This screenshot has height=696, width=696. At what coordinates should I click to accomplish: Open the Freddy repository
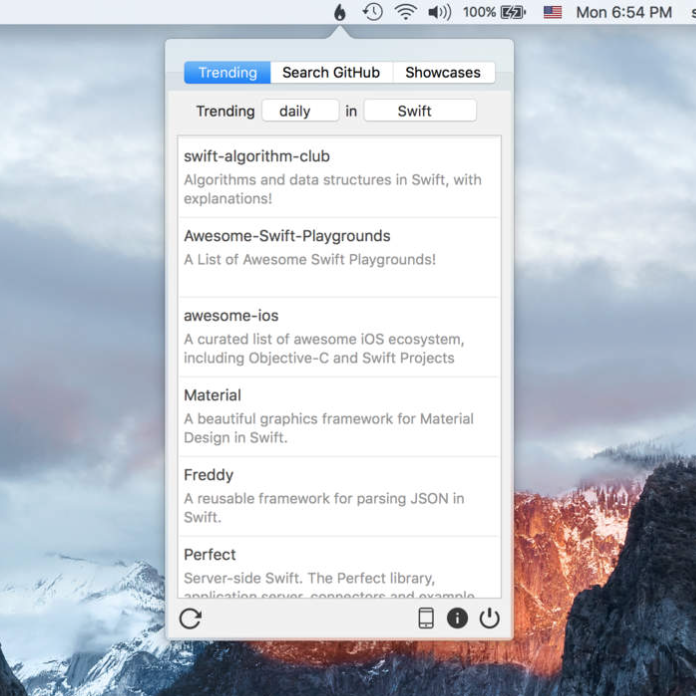tap(340, 496)
